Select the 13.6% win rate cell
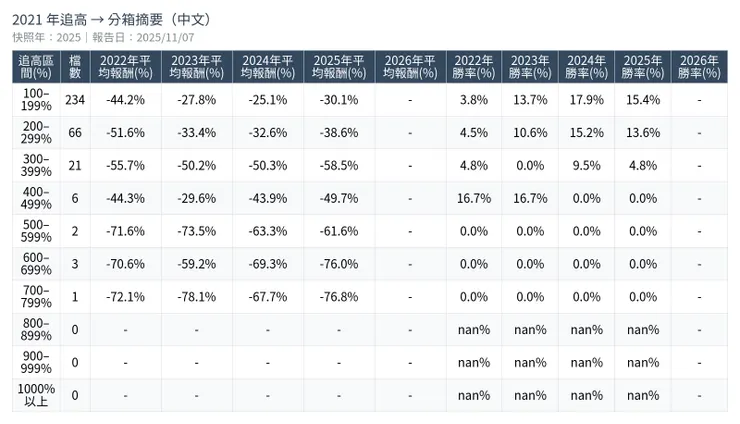The width and height of the screenshot is (740, 424). point(643,133)
